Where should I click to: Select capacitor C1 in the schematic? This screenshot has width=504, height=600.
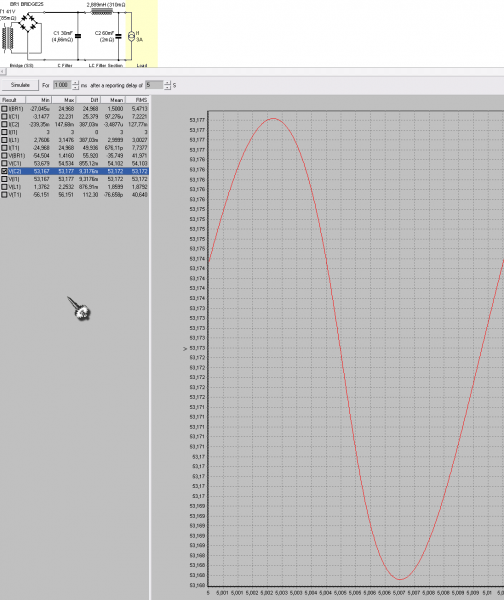click(x=78, y=36)
